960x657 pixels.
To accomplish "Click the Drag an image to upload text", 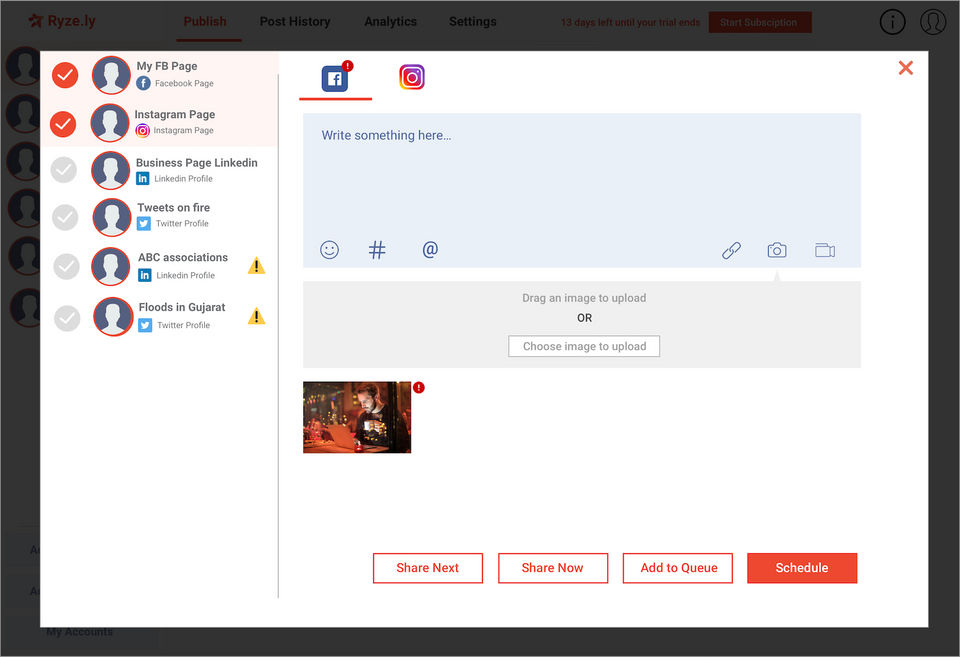I will pyautogui.click(x=584, y=298).
